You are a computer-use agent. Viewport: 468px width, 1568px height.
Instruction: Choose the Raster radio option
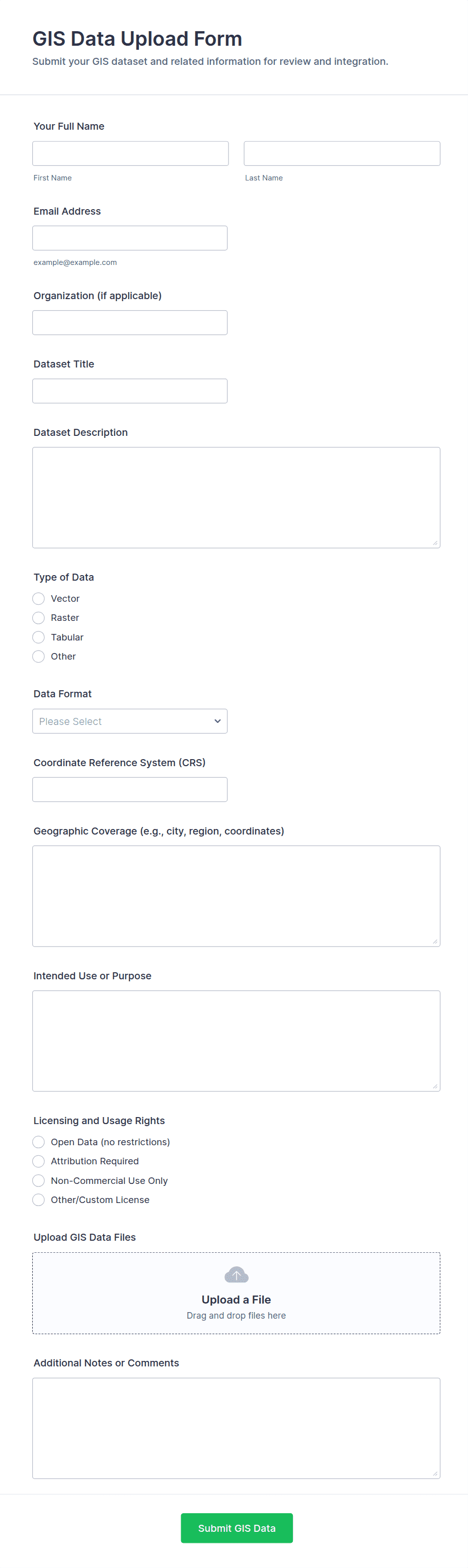coord(38,618)
